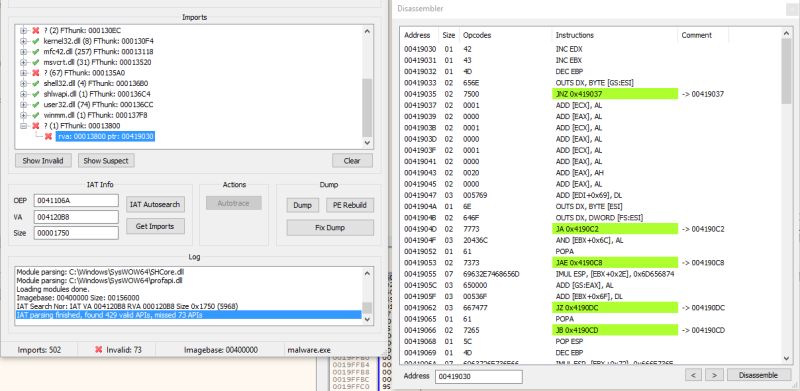Click the Show Suspect button
This screenshot has height=391, width=800.
(x=106, y=161)
